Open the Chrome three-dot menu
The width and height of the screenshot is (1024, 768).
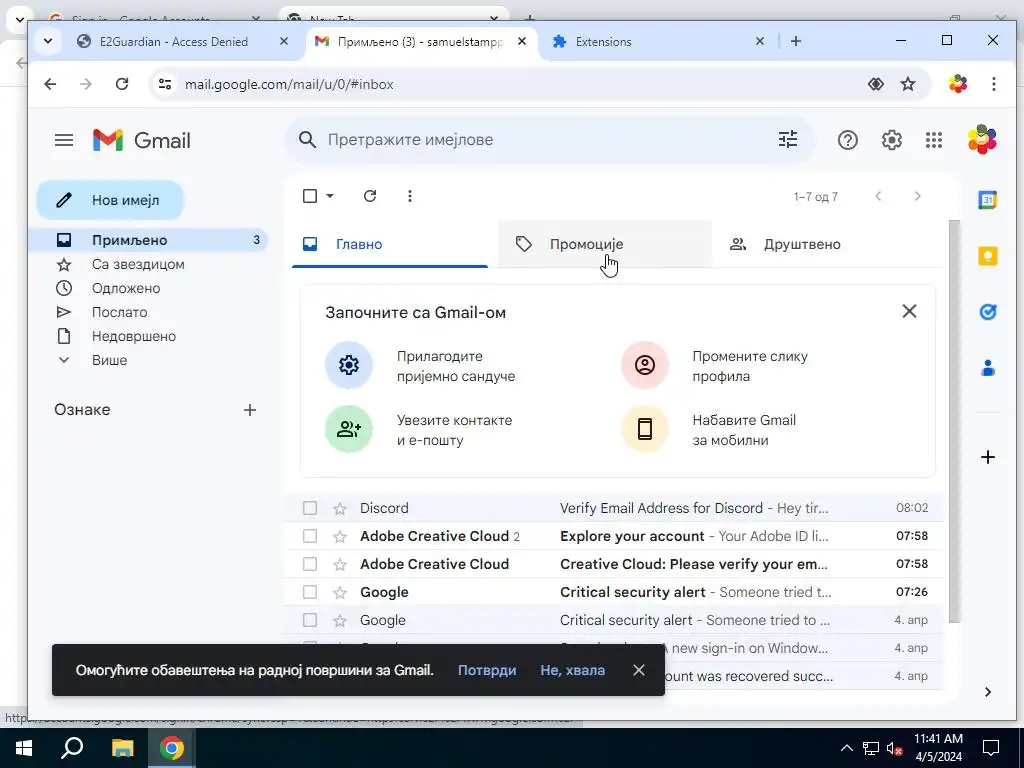(x=993, y=84)
